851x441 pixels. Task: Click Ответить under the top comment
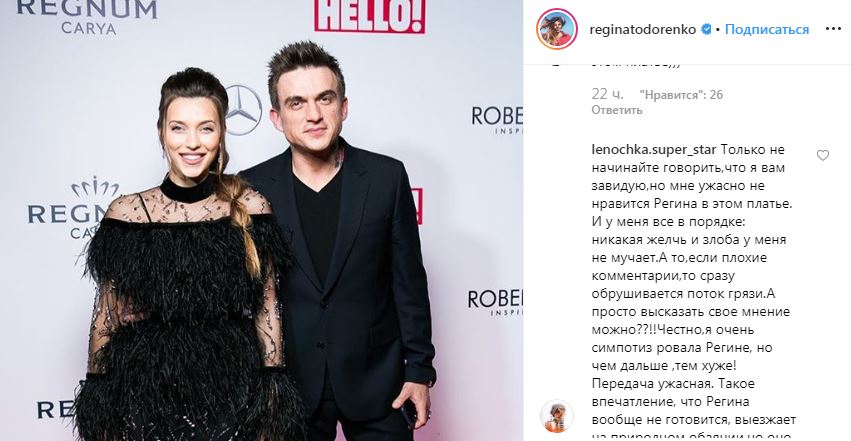617,110
